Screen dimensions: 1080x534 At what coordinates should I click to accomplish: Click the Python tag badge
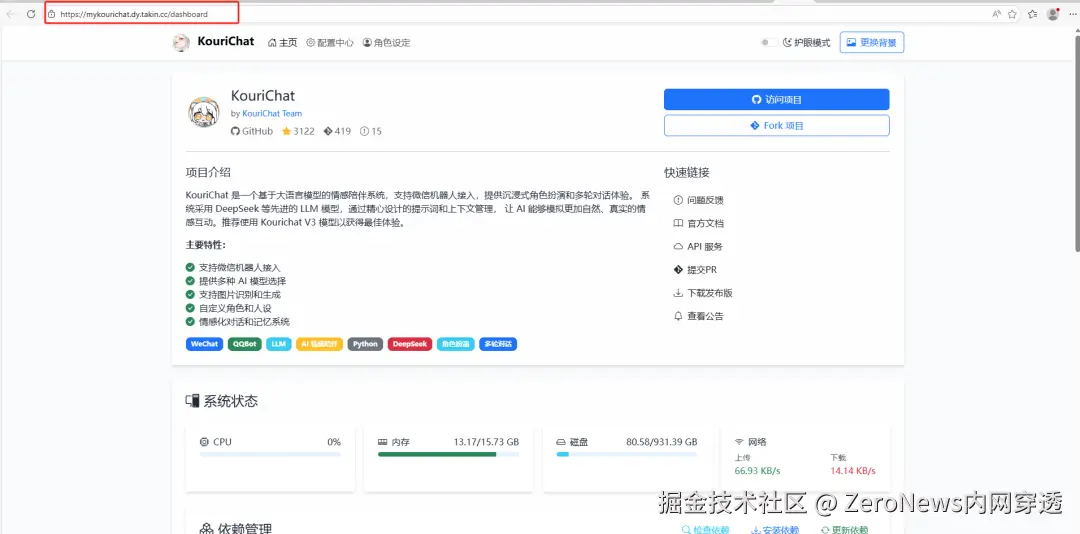pyautogui.click(x=365, y=344)
